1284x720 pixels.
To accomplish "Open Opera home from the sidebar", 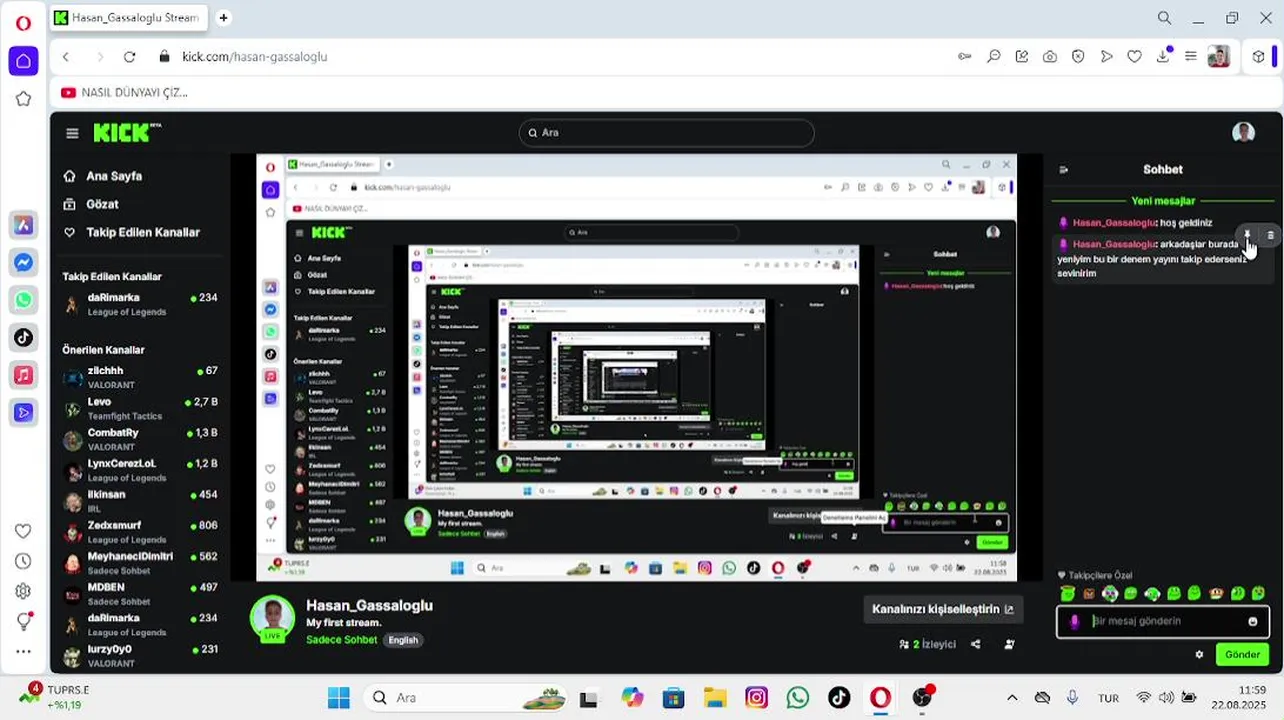I will pyautogui.click(x=23, y=61).
